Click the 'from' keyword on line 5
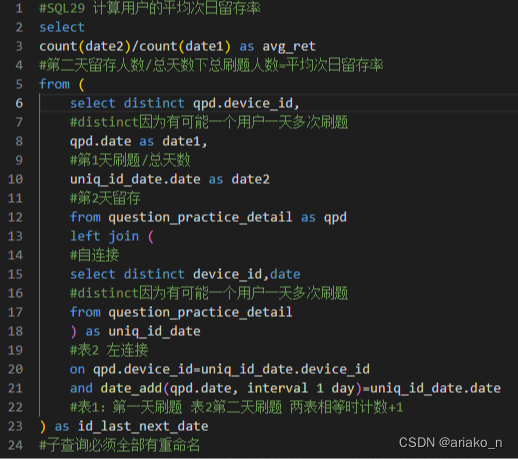 click(x=54, y=84)
